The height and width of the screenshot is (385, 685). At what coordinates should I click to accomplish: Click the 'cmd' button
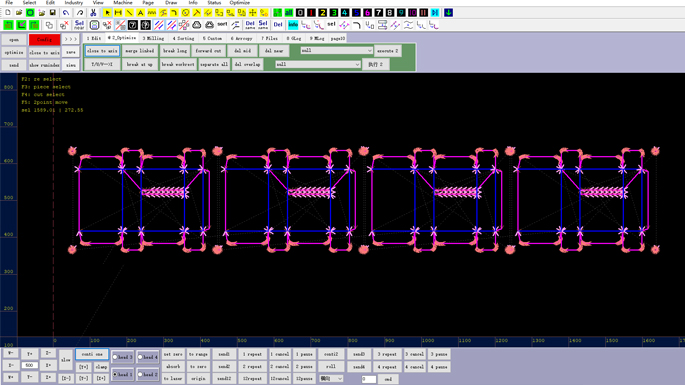[x=388, y=379]
